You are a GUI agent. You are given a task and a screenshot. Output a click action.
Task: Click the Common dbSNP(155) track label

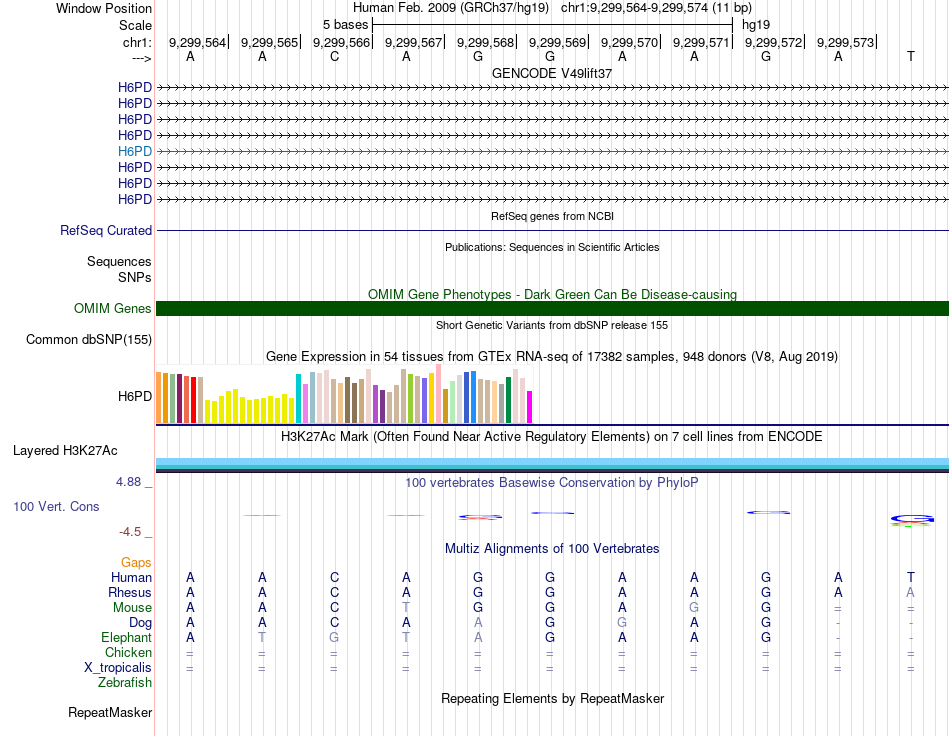(89, 340)
